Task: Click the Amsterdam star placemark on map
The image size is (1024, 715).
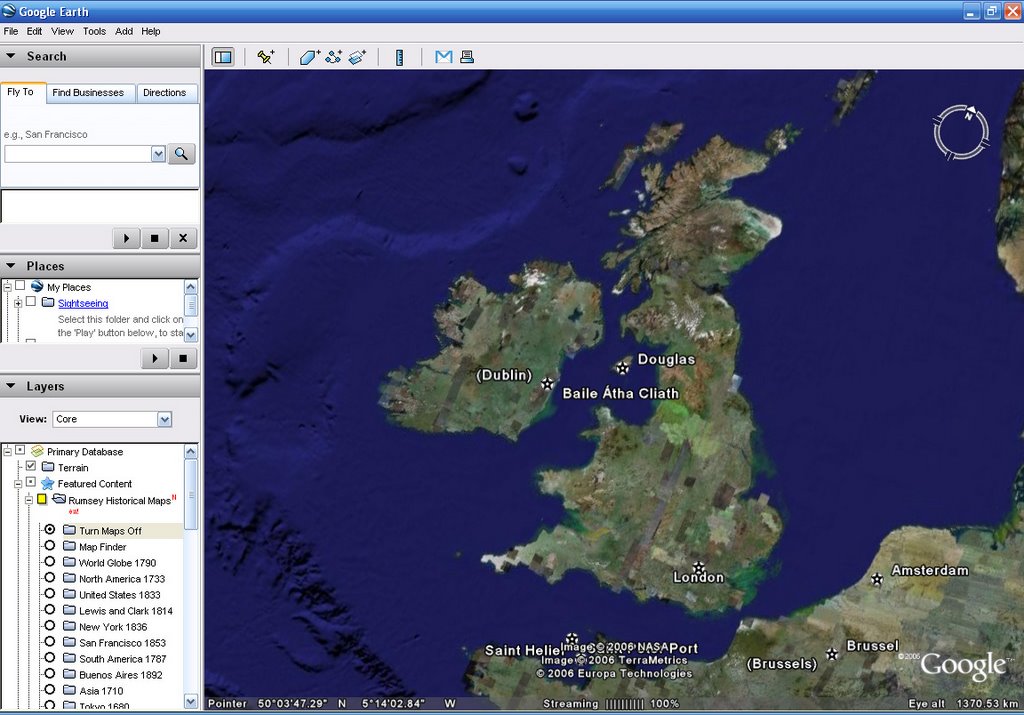Action: [877, 579]
